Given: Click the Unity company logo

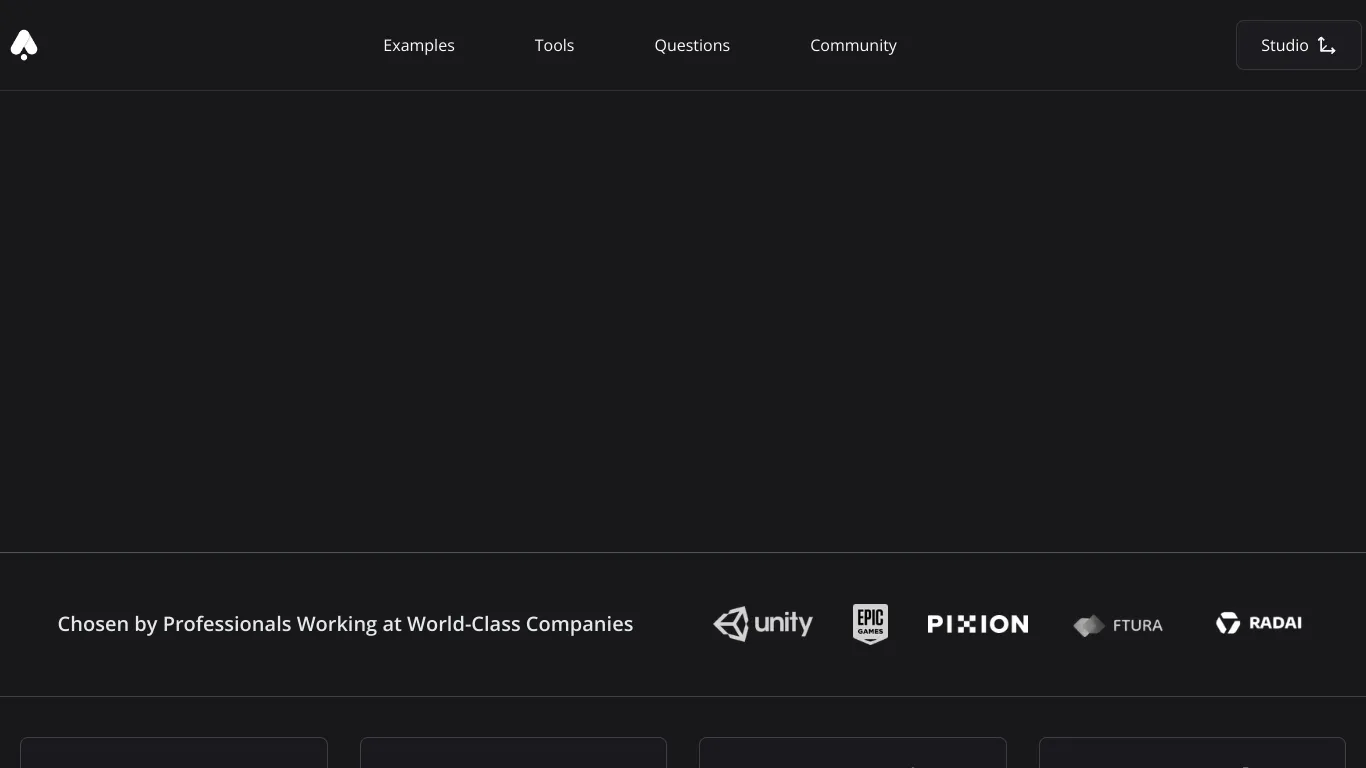Looking at the screenshot, I should pos(762,623).
